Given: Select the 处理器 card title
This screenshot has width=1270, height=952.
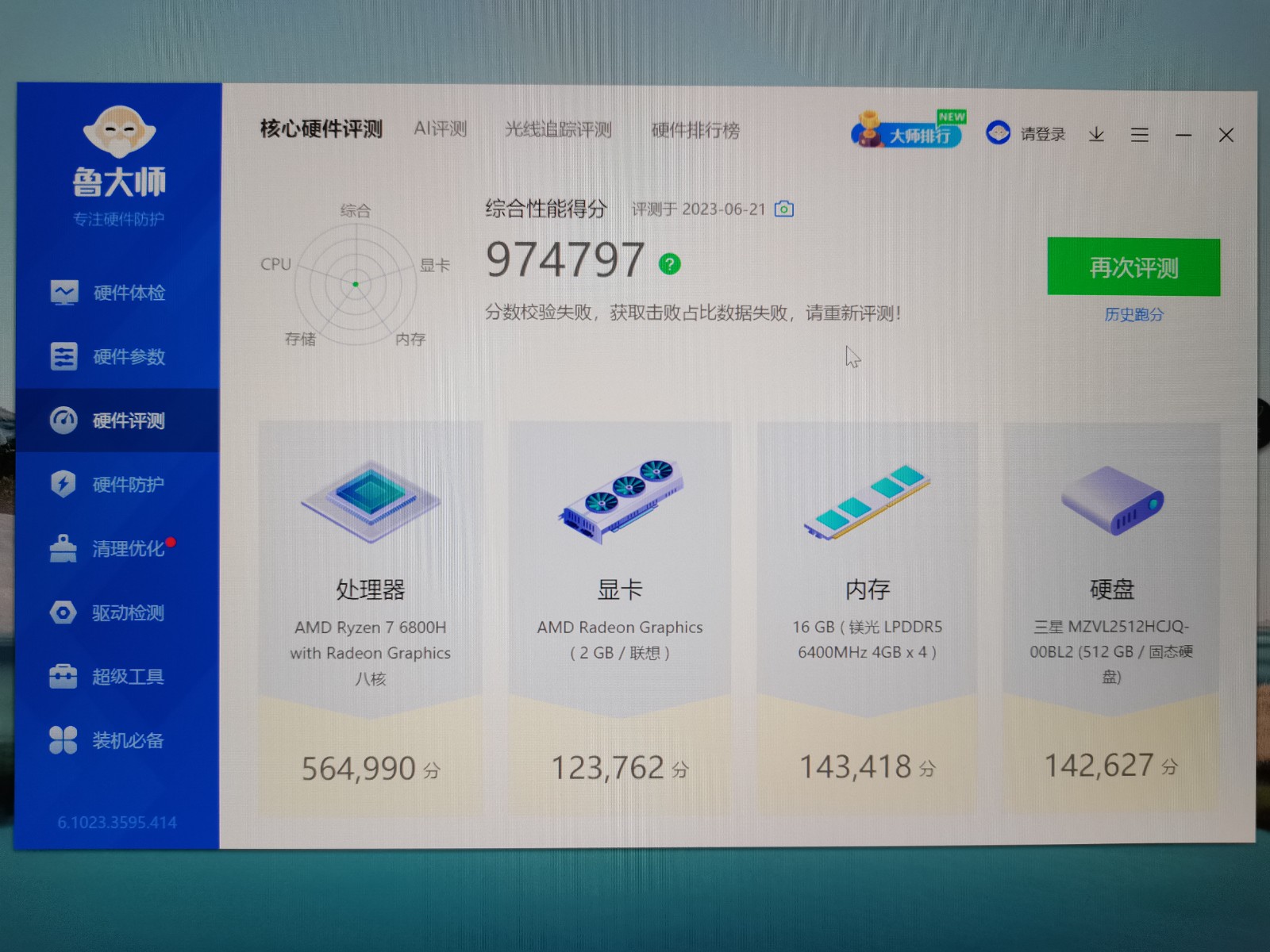Looking at the screenshot, I should click(370, 589).
